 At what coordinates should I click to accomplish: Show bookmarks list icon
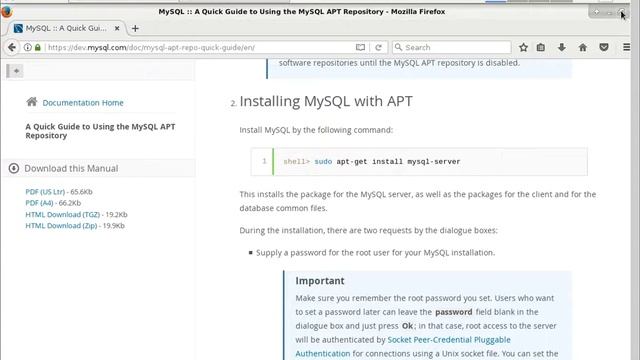coord(541,47)
